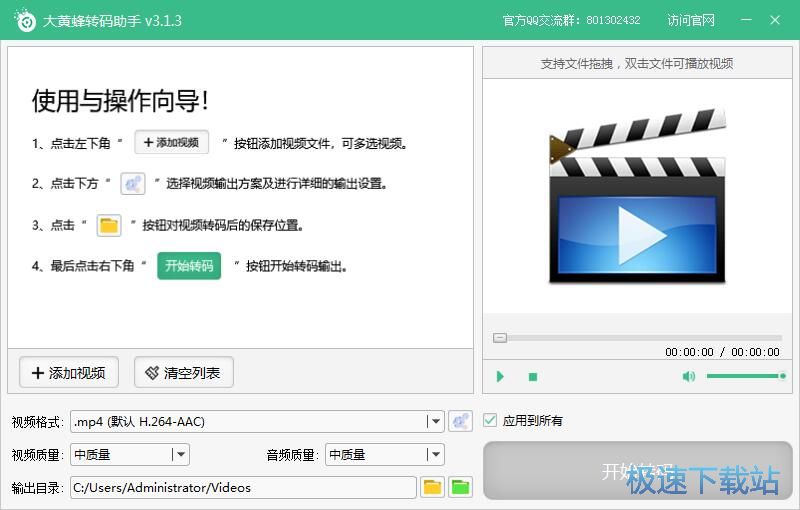Open the 视频质量 dropdown
This screenshot has height=510, width=800.
(x=179, y=454)
